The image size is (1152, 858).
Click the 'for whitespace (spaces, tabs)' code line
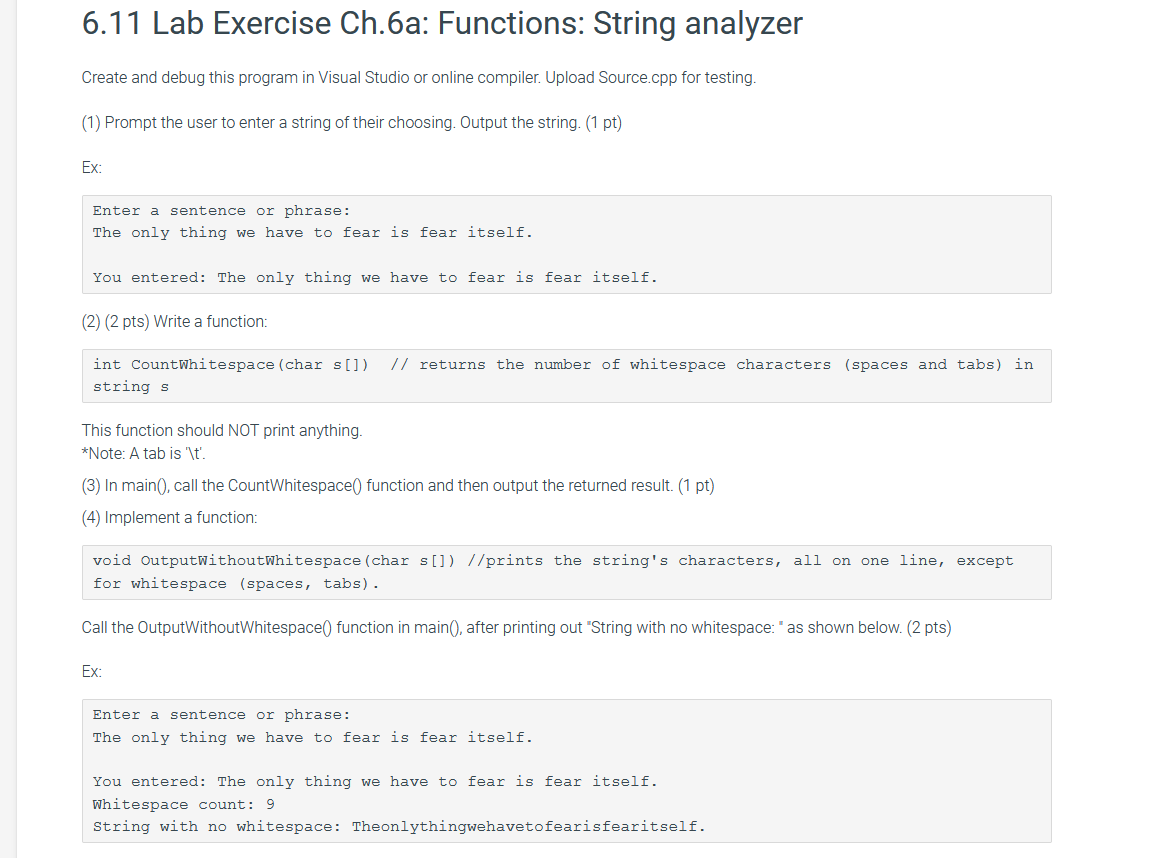236,584
